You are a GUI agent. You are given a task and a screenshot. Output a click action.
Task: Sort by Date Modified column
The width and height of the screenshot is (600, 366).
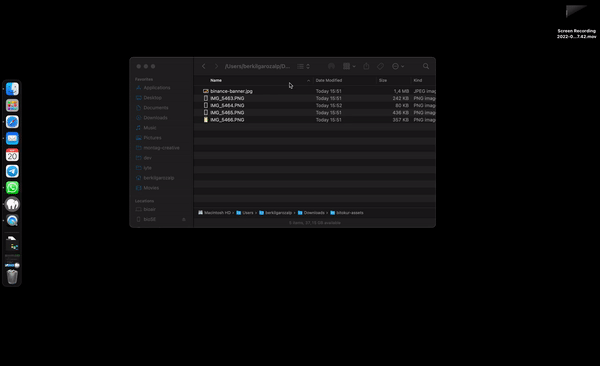click(x=329, y=80)
